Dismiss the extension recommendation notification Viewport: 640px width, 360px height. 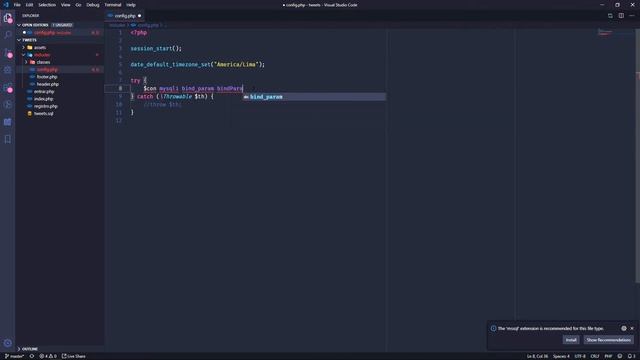(632, 328)
